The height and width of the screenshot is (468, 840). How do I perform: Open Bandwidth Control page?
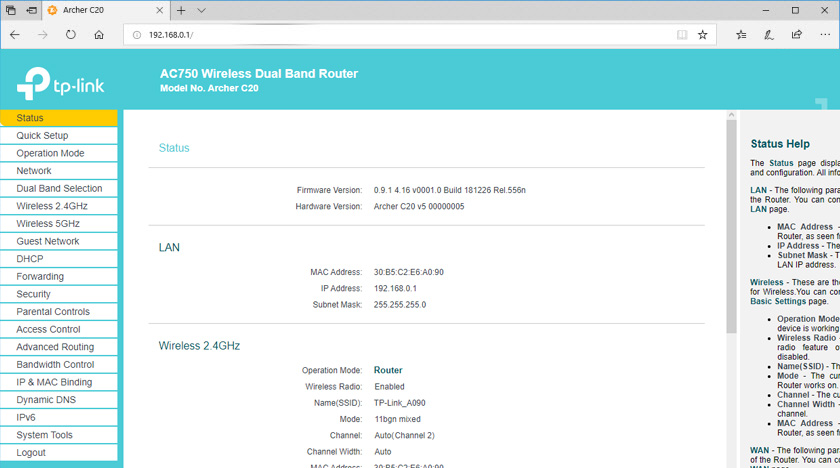click(x=59, y=365)
